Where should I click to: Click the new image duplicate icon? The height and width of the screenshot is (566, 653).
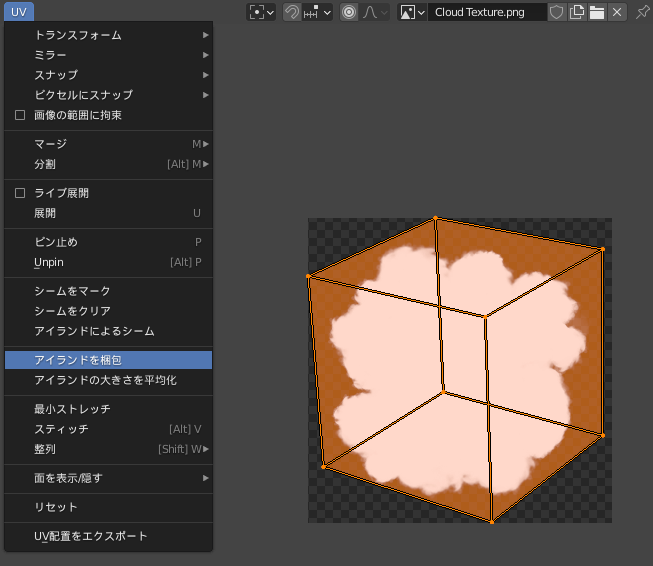(577, 12)
